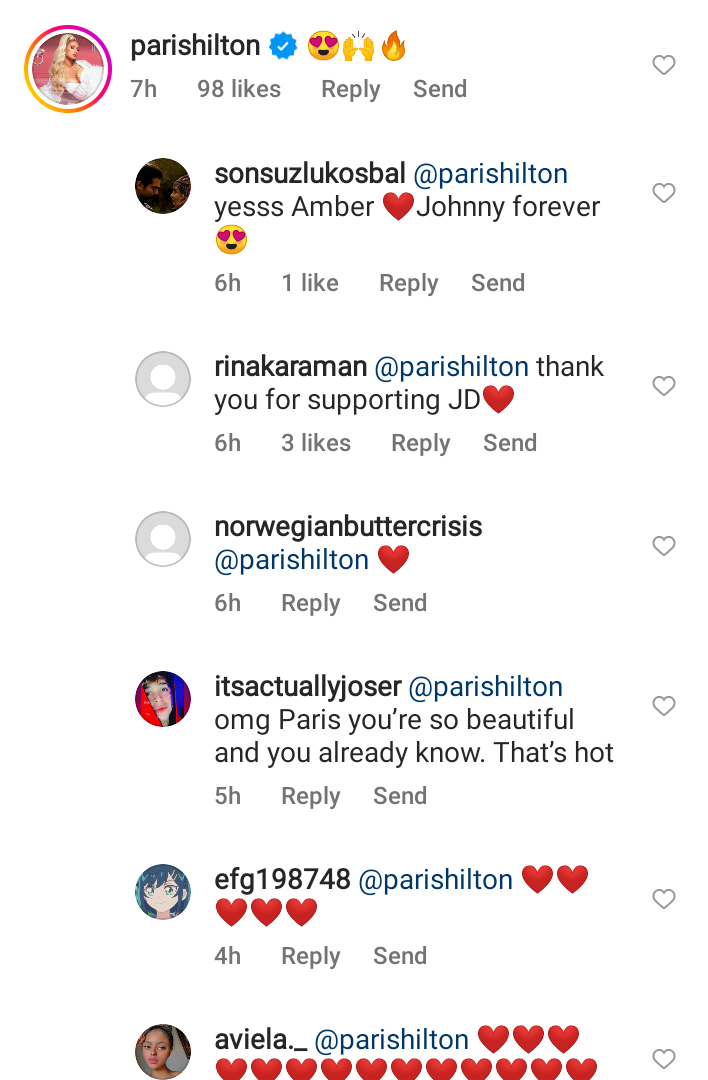
Task: Open efg198748's anime avatar
Action: tap(162, 891)
